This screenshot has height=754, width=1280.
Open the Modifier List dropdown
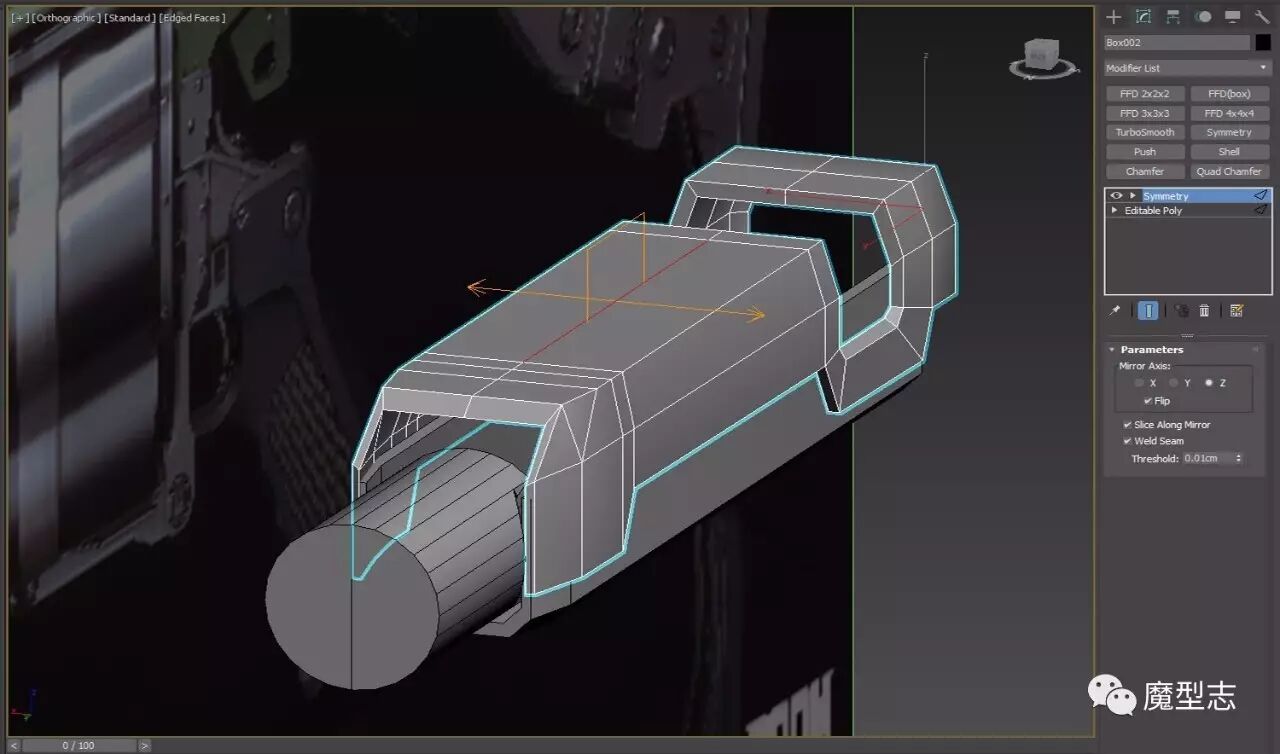[x=1187, y=68]
